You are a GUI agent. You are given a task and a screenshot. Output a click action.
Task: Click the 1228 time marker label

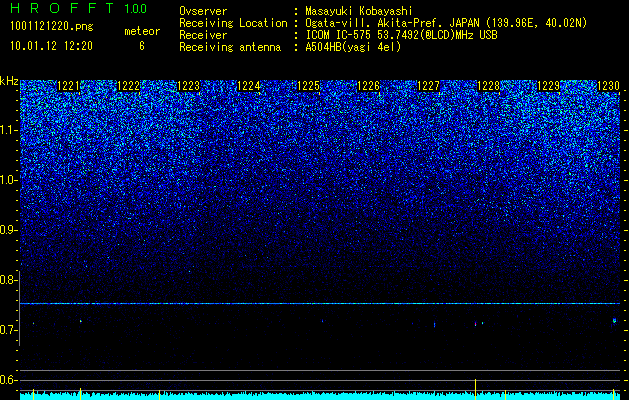[488, 86]
